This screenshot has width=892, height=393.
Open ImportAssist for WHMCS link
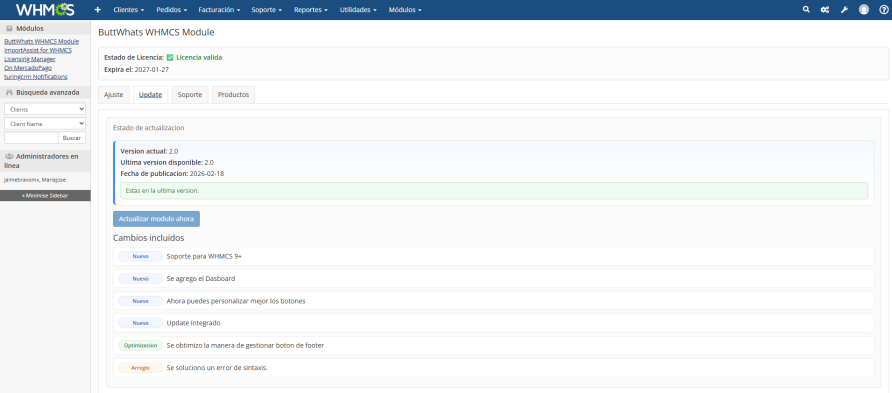(x=38, y=50)
